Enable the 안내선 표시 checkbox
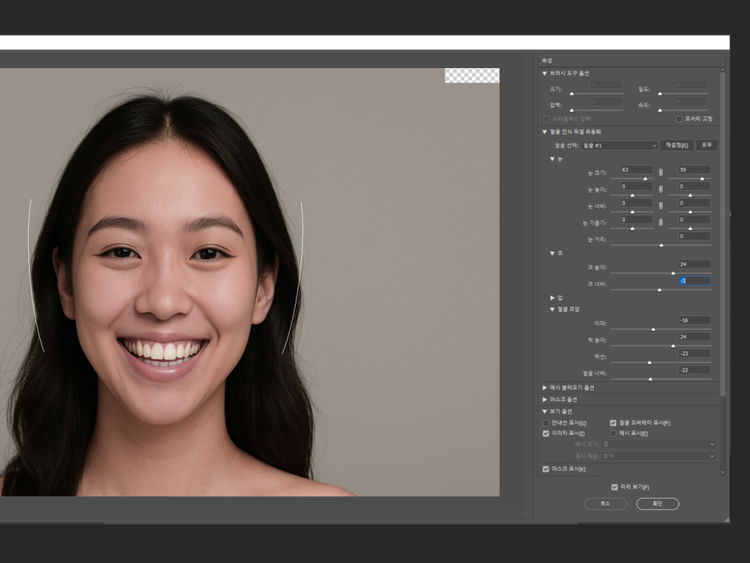Viewport: 750px width, 563px height. (x=545, y=423)
